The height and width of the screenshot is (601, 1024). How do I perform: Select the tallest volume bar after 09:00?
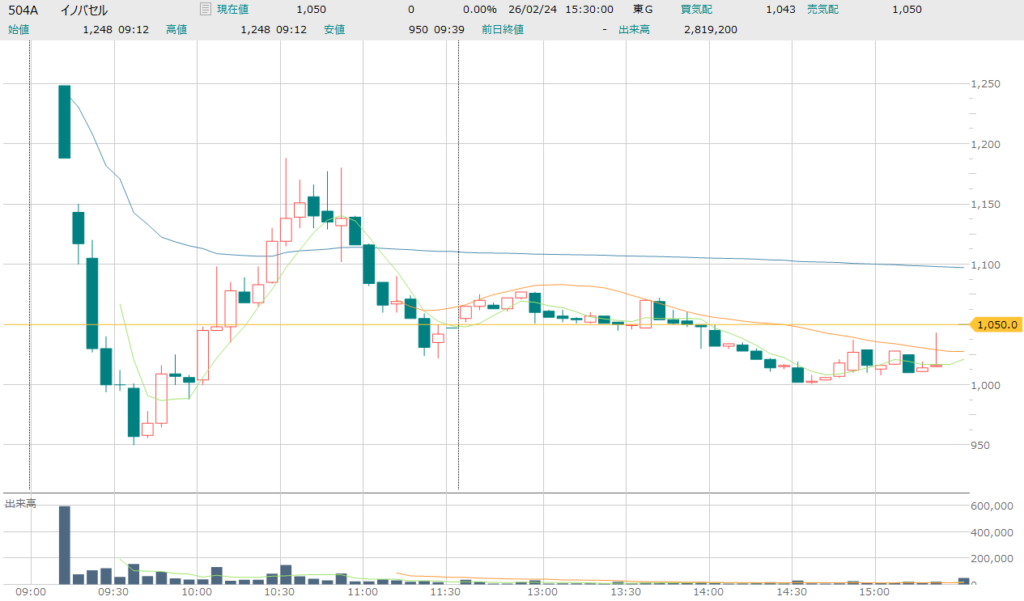64,544
